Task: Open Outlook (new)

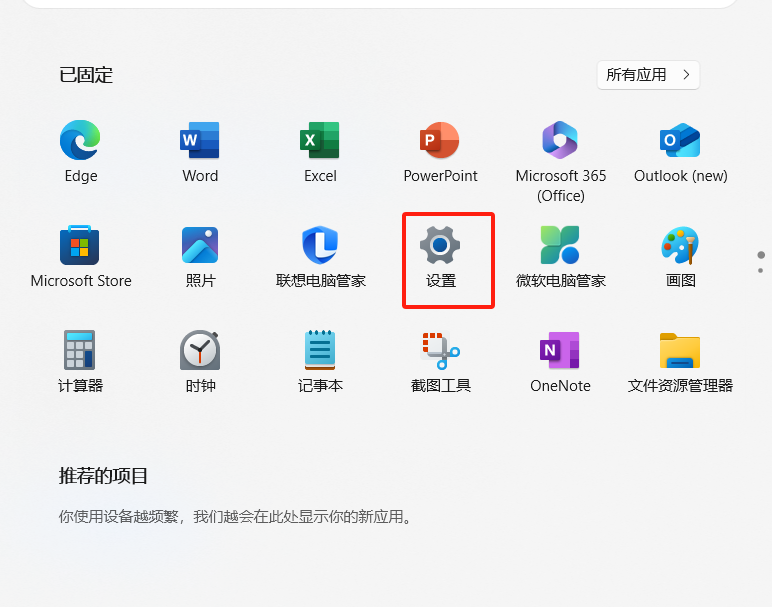Action: click(680, 152)
